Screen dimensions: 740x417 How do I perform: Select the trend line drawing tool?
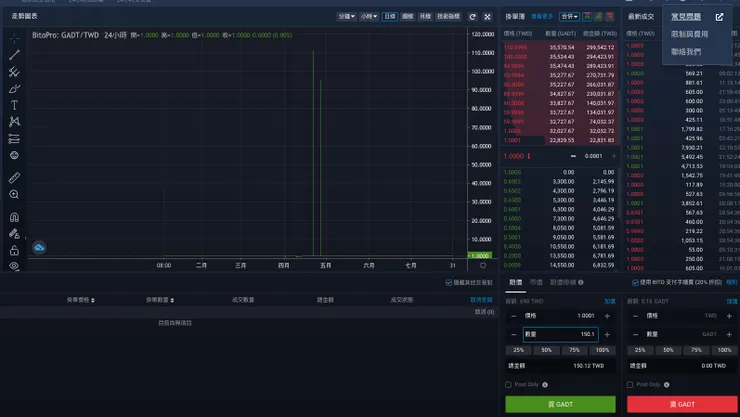pyautogui.click(x=14, y=55)
